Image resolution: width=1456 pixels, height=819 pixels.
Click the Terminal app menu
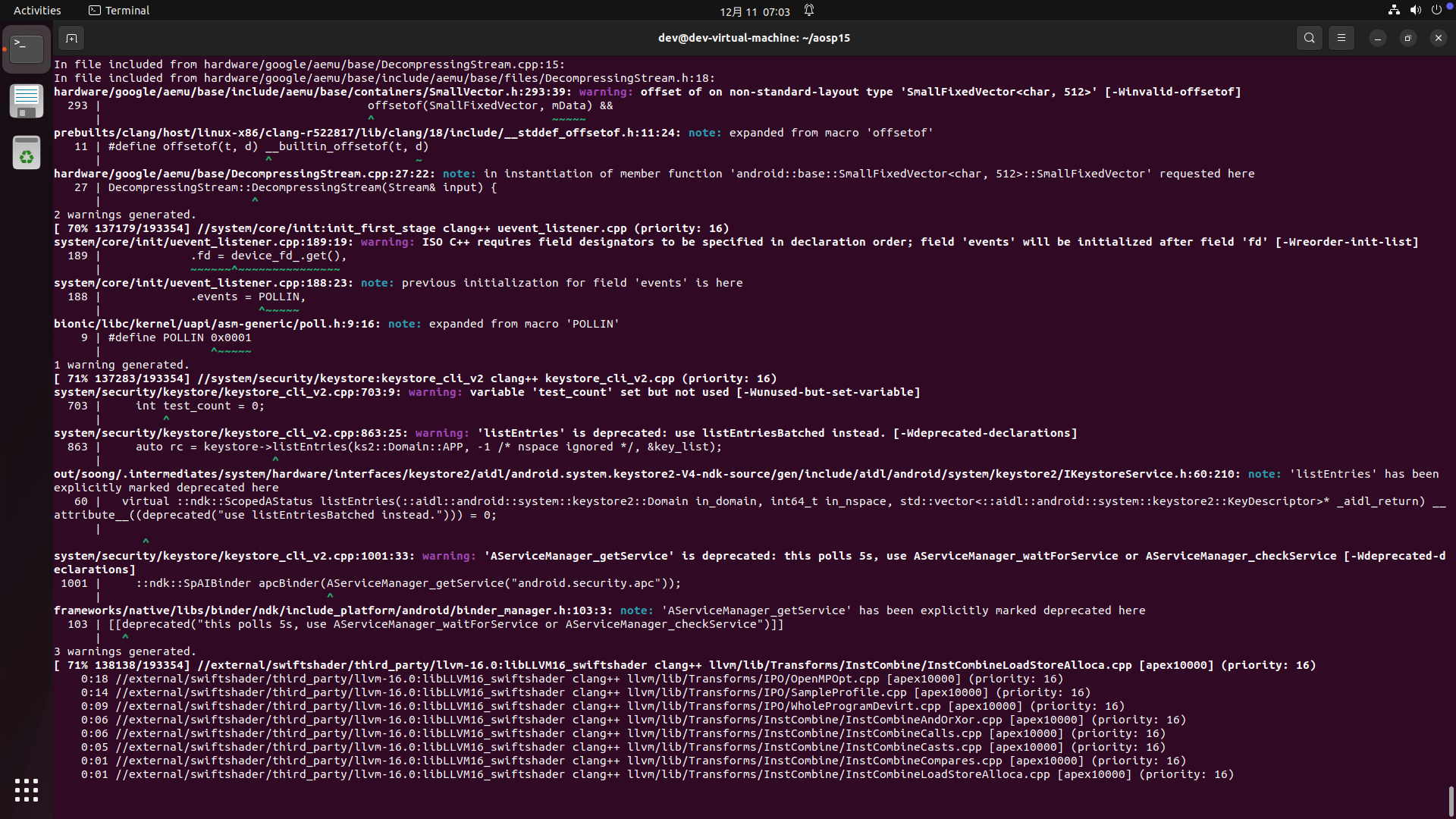click(x=119, y=11)
